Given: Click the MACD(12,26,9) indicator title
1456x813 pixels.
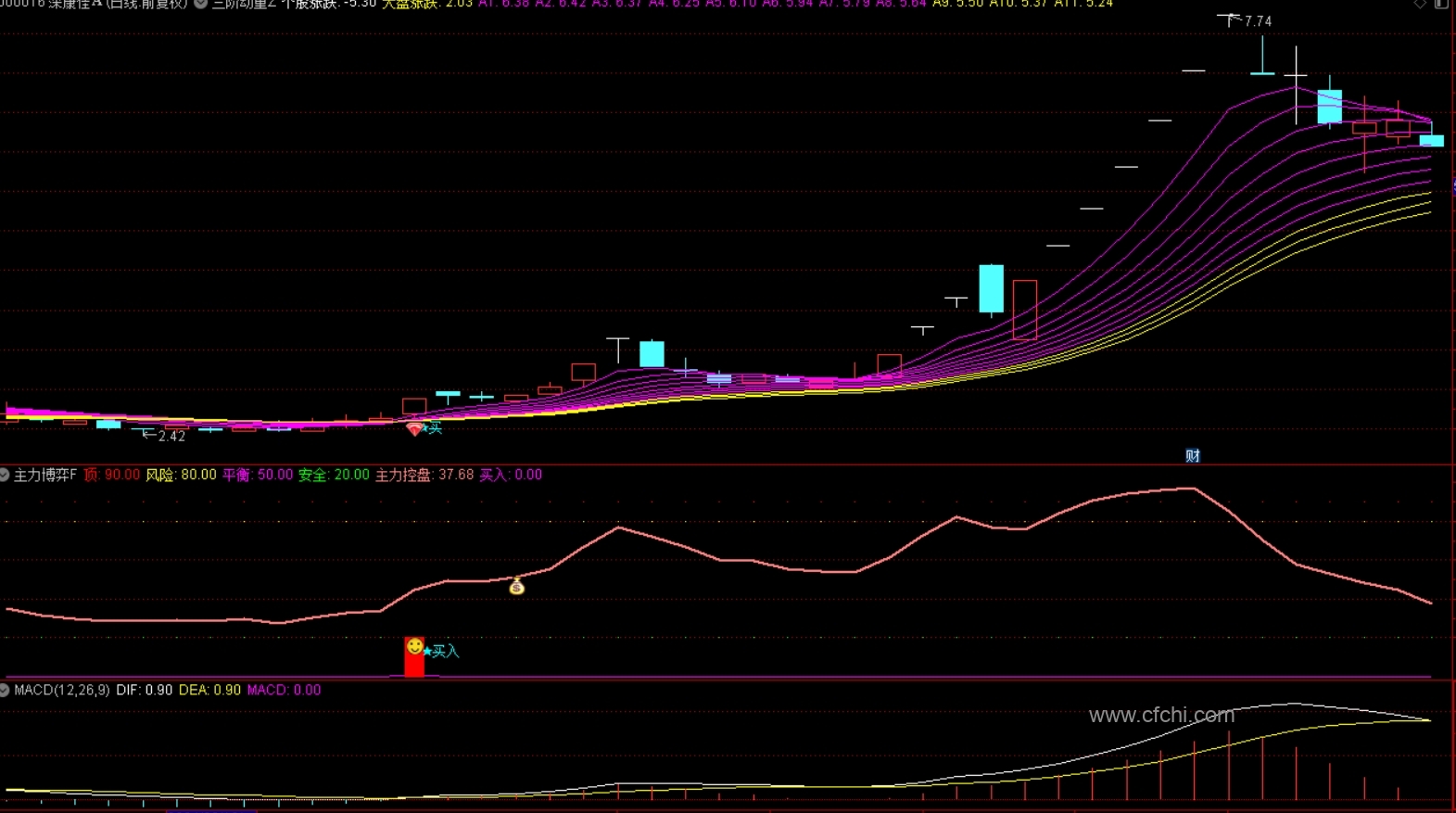Looking at the screenshot, I should pos(61,690).
